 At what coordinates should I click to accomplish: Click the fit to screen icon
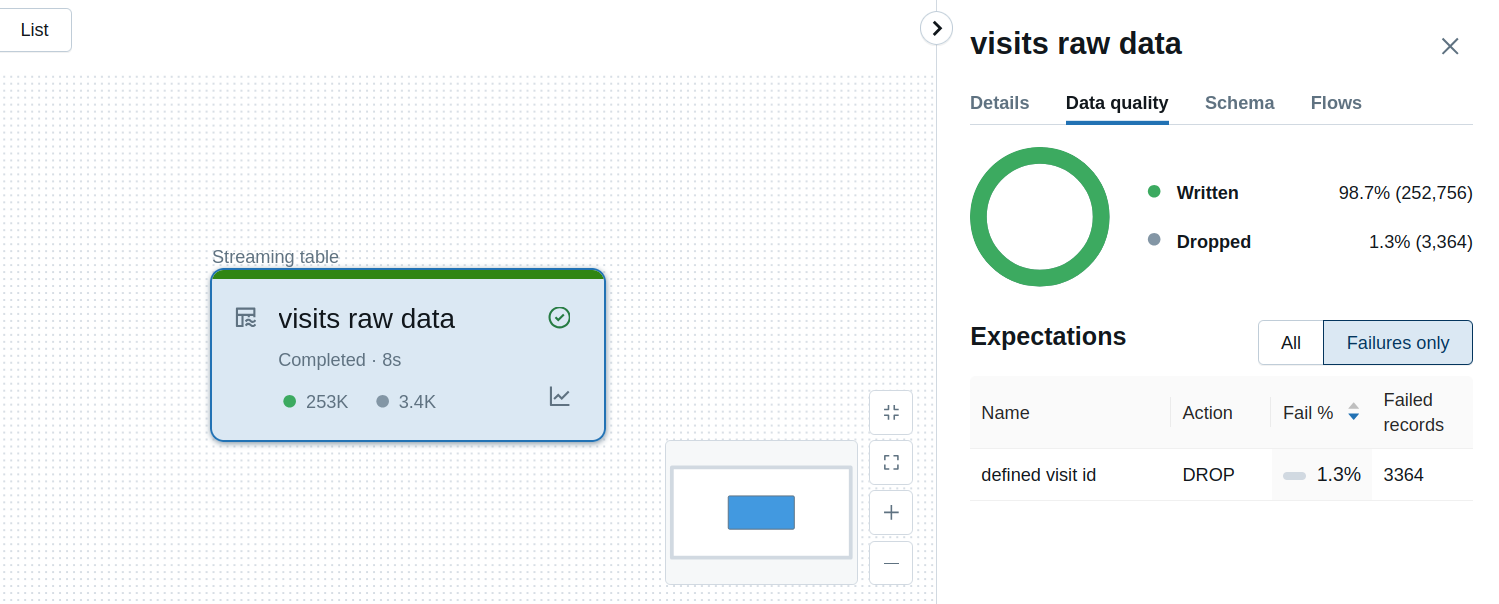(891, 462)
